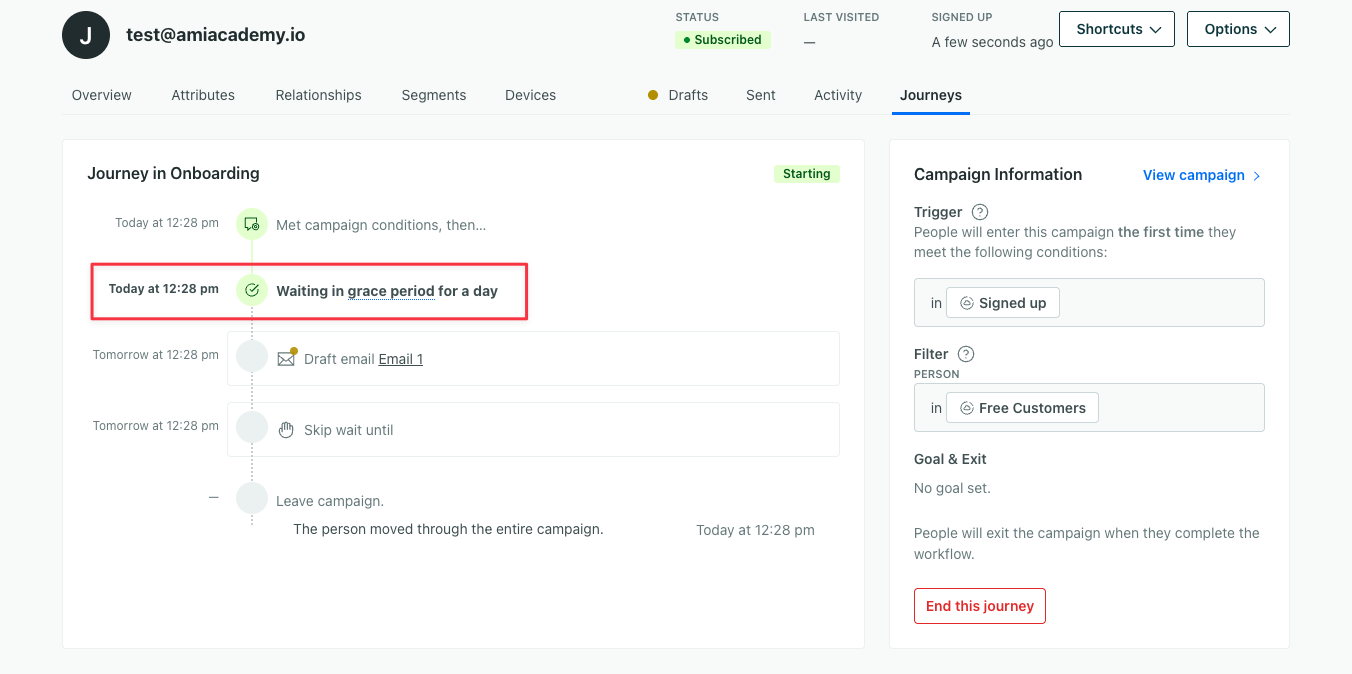Open the Trigger help question mark
Image resolution: width=1352 pixels, height=674 pixels.
[x=979, y=211]
